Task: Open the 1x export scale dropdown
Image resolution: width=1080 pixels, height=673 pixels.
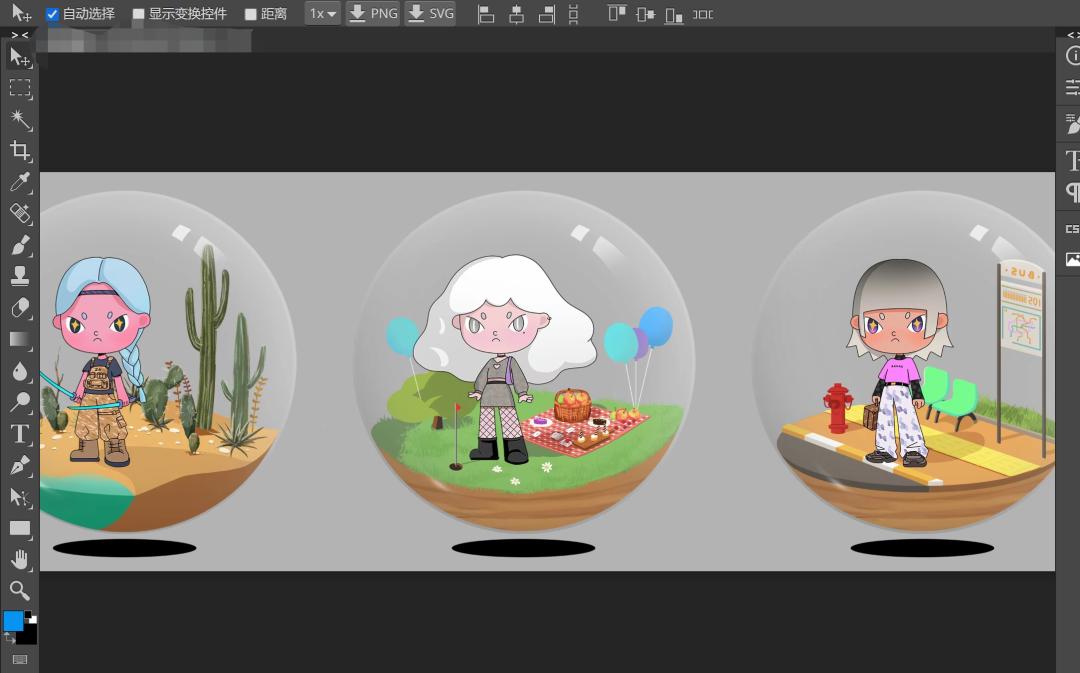Action: coord(322,14)
